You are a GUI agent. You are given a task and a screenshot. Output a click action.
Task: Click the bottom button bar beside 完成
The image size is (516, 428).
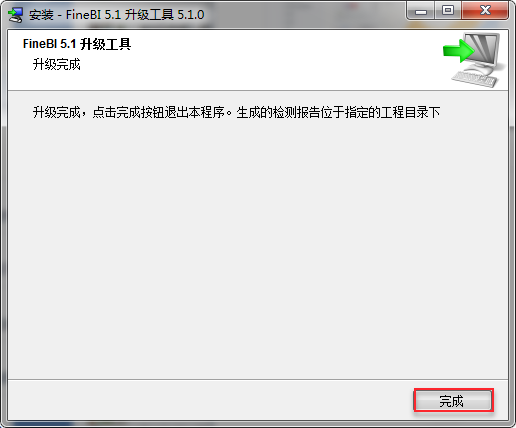(x=210, y=400)
